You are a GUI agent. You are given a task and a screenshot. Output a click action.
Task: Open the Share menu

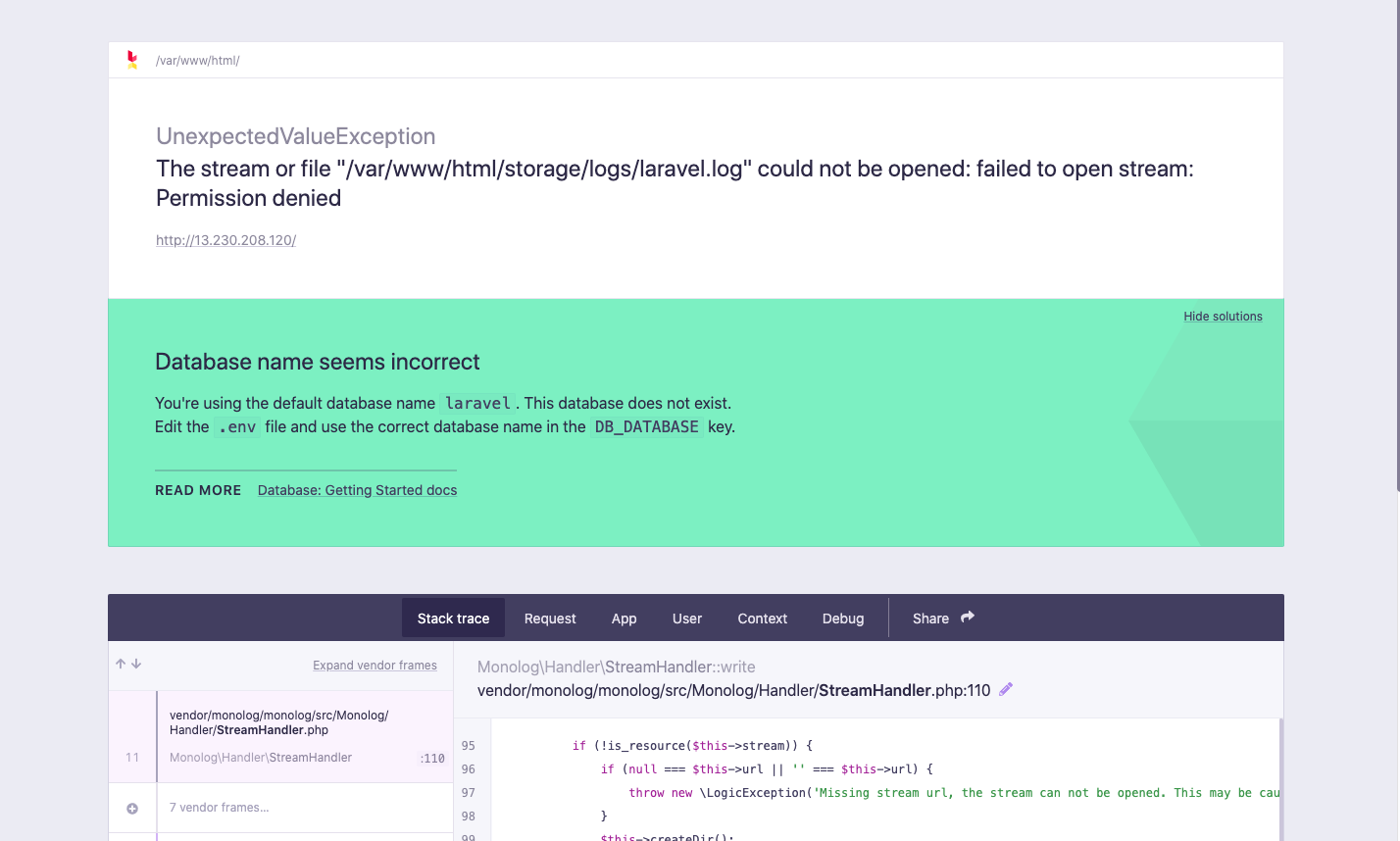coord(943,618)
